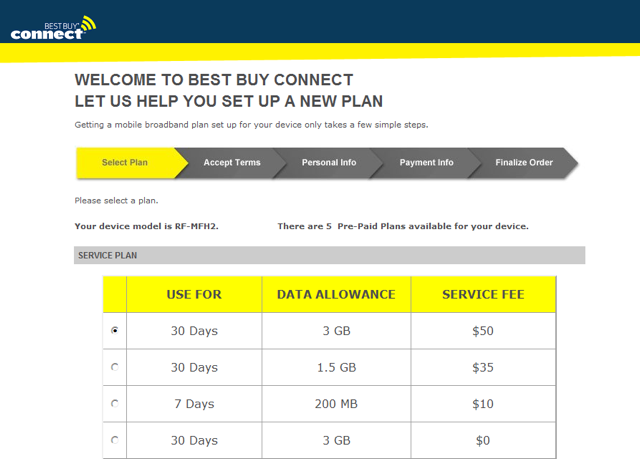The height and width of the screenshot is (459, 640).
Task: Open the Accept Terms step
Action: click(x=231, y=163)
